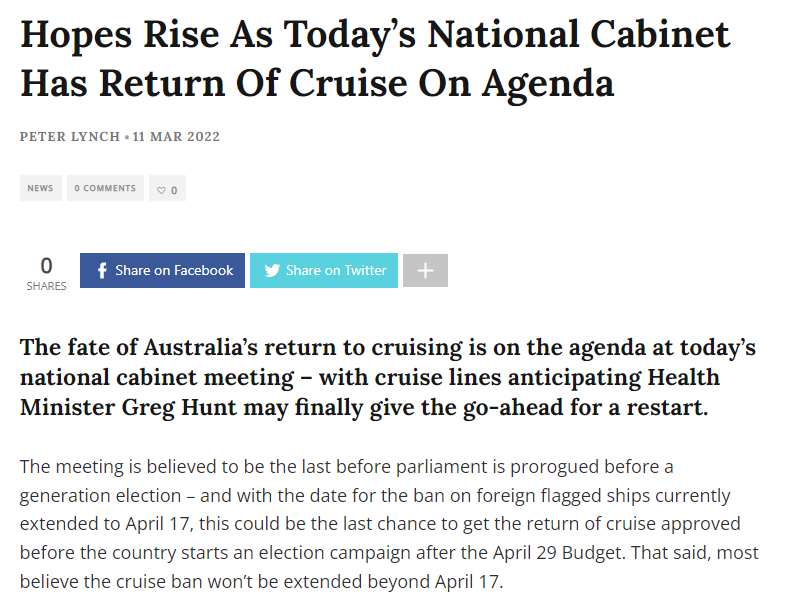Viewport: 792px width, 610px height.
Task: Click the 11 MAR 2022 date
Action: (176, 137)
